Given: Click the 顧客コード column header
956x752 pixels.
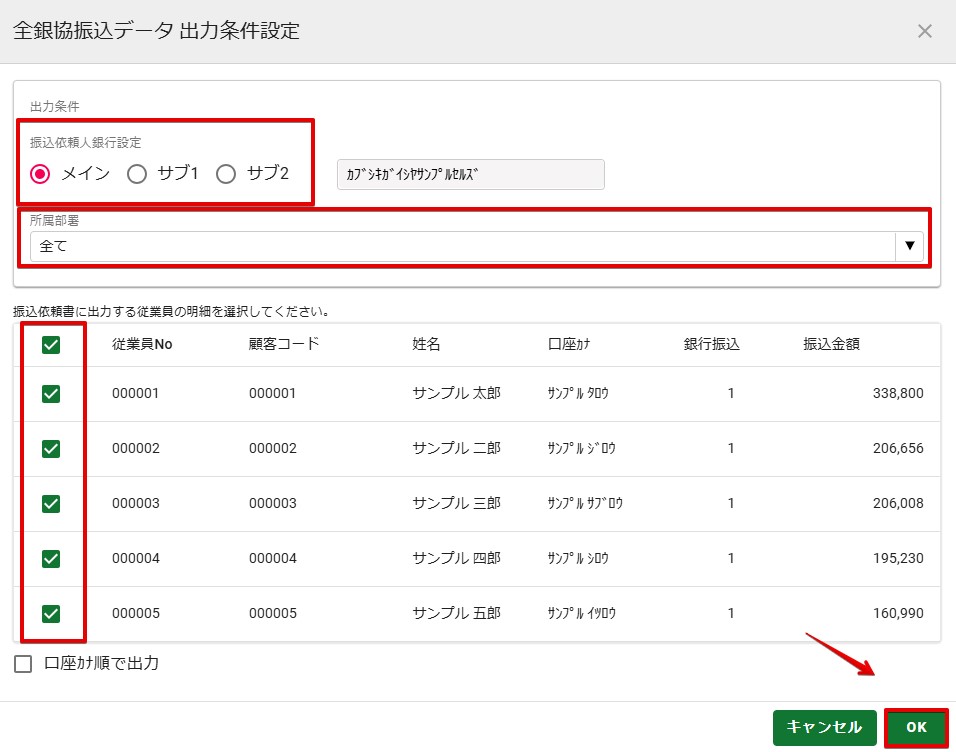Looking at the screenshot, I should point(284,344).
